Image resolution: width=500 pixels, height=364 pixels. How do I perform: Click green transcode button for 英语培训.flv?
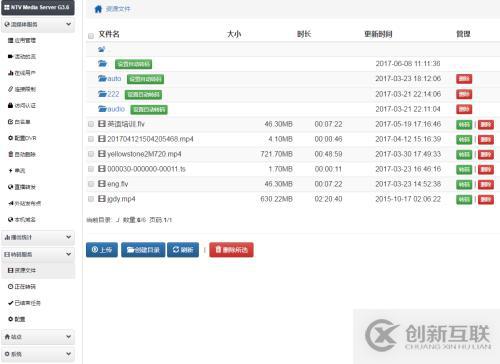464,125
